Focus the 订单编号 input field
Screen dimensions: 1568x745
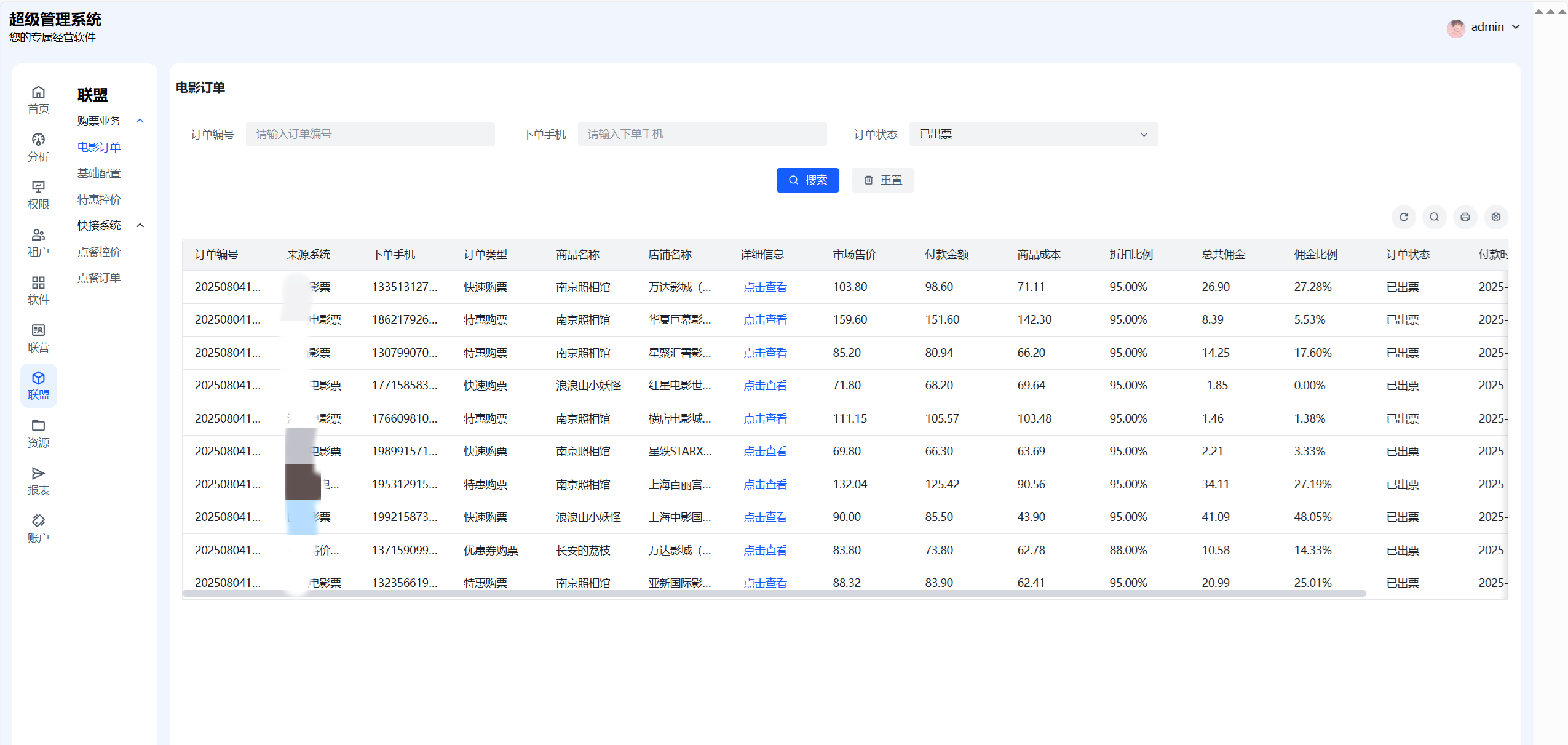pyautogui.click(x=370, y=134)
